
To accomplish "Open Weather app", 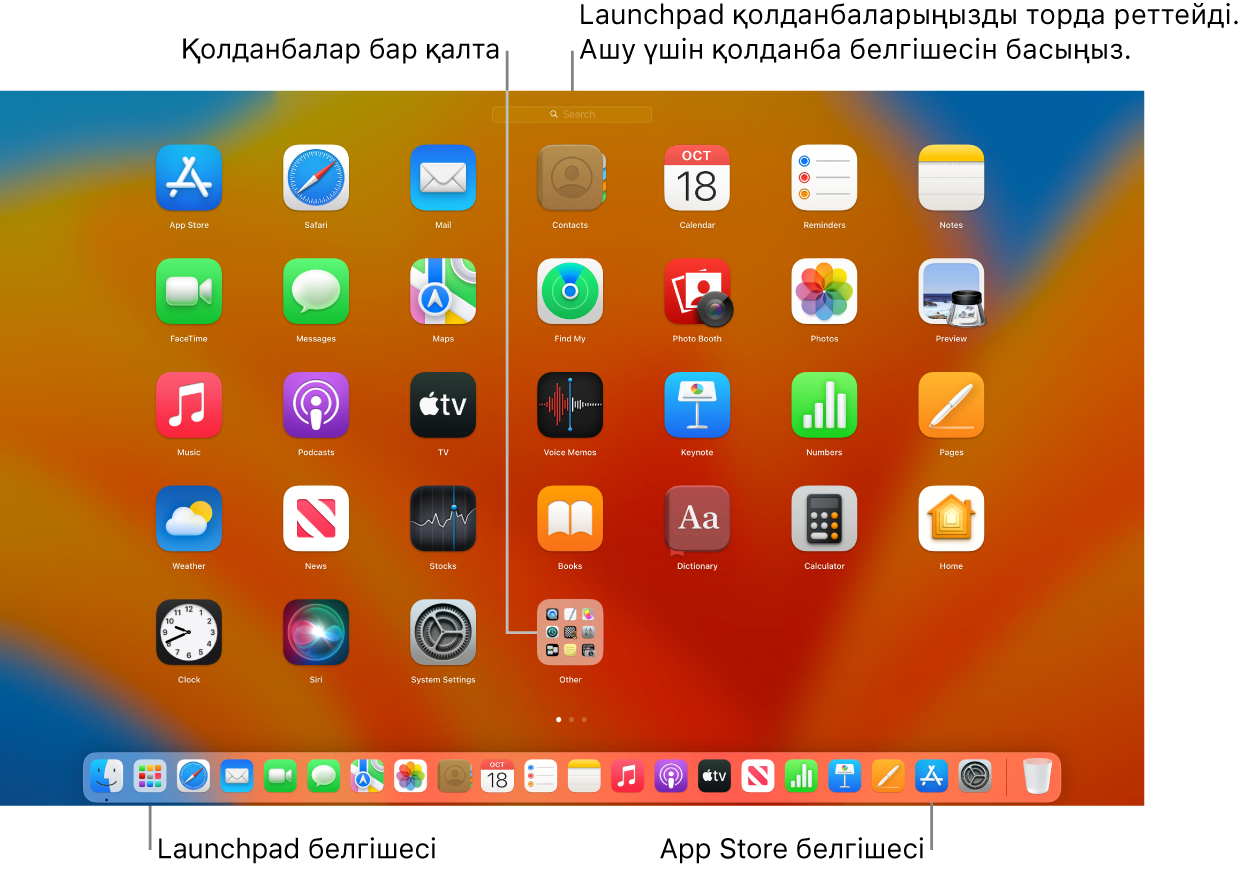I will pos(189,518).
